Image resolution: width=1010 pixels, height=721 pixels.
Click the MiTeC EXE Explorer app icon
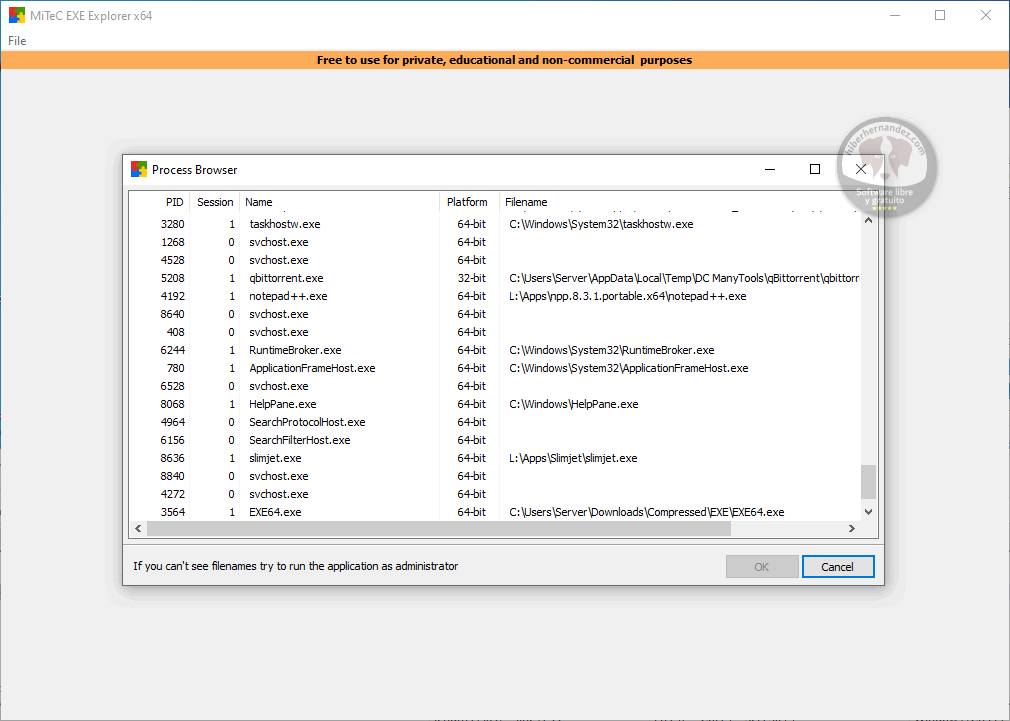click(17, 15)
